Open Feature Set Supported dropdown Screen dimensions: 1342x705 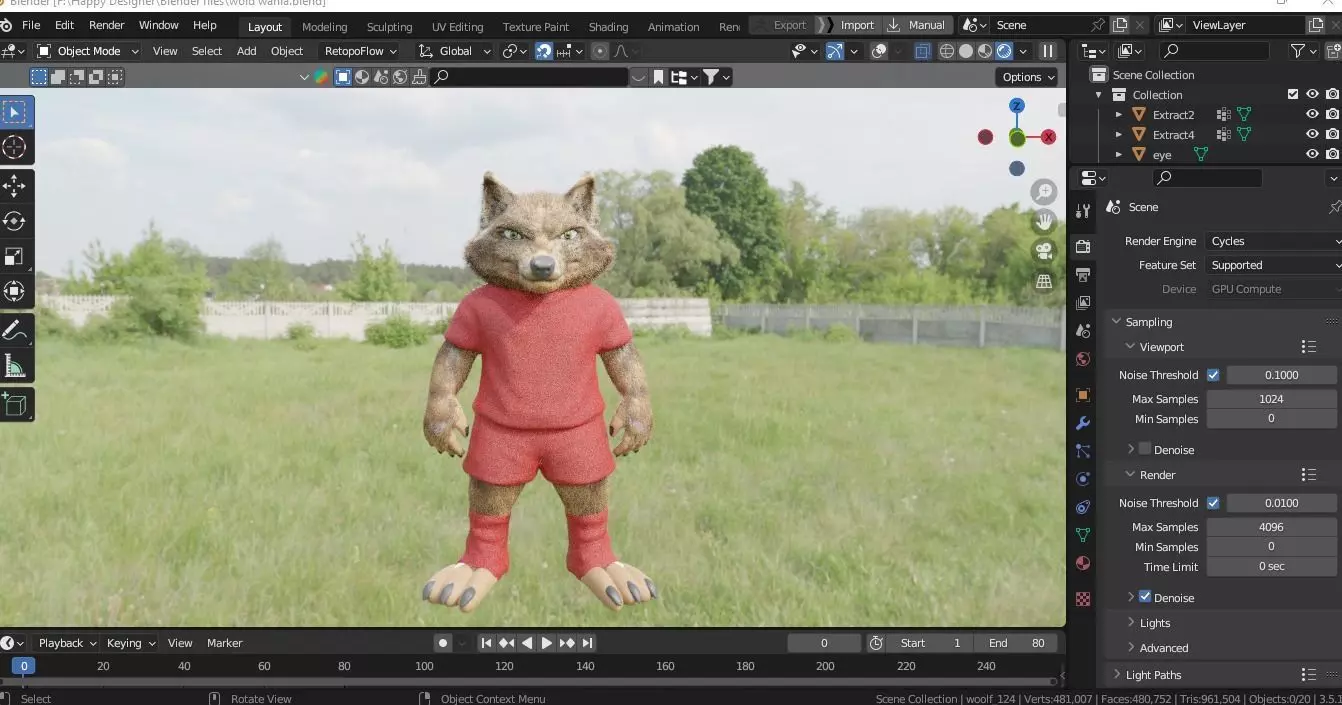tap(1273, 265)
